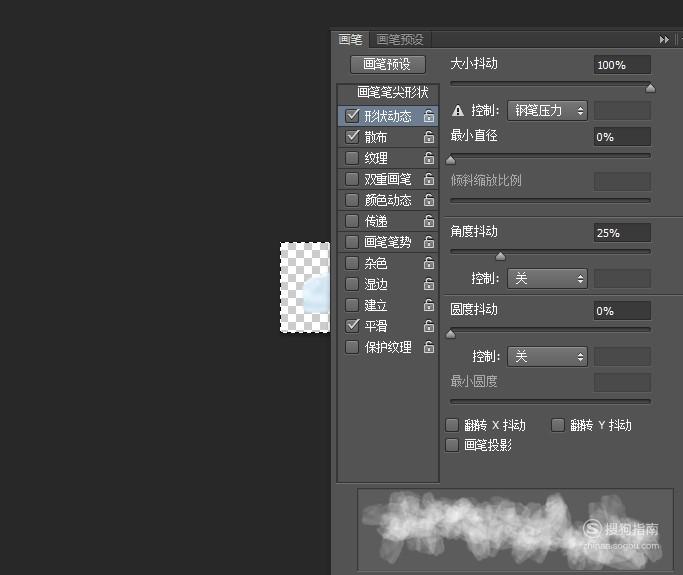
Task: Enable the 湿边 checkbox
Action: coord(352,284)
